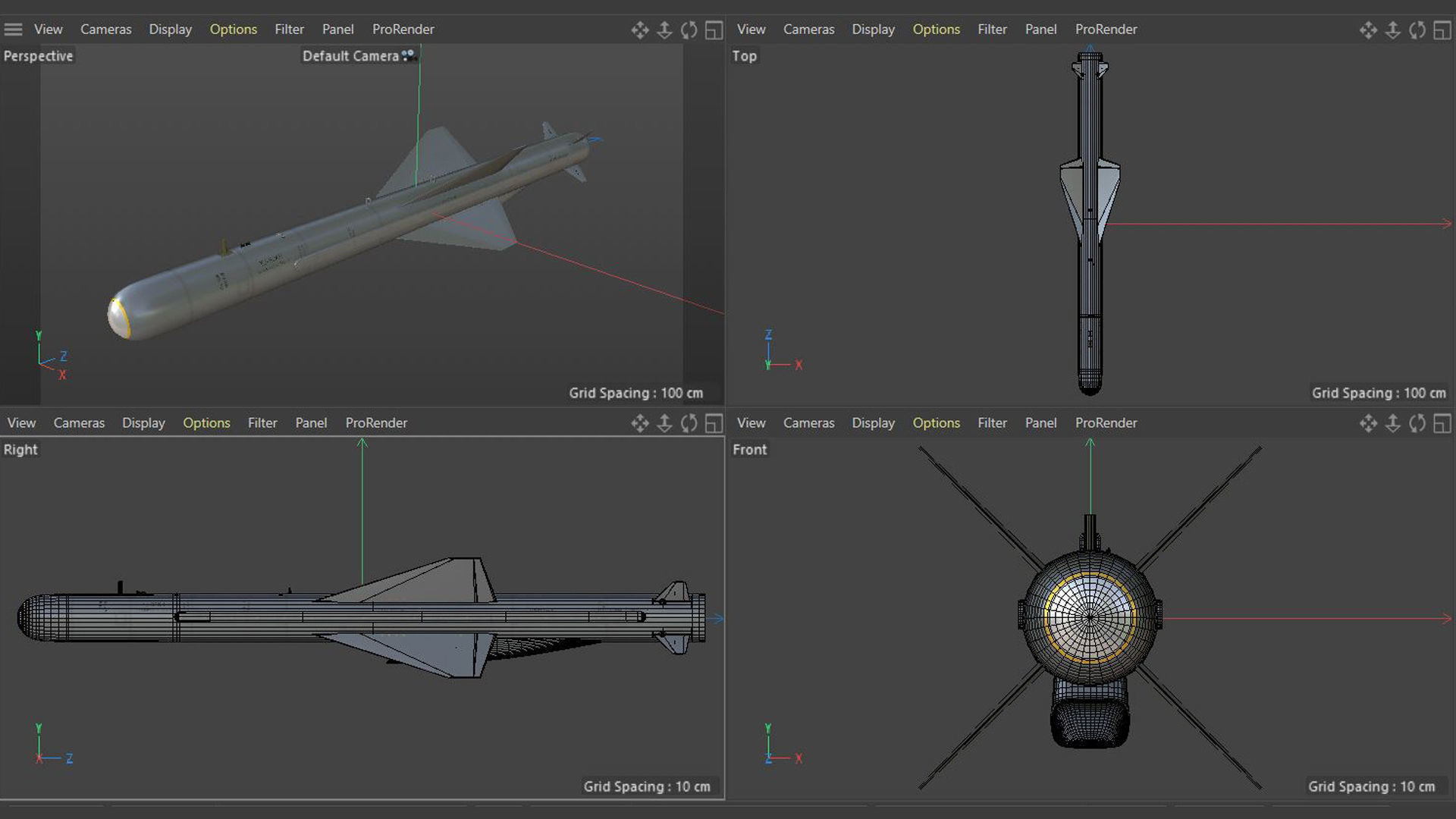Click rotate camera icon in Top viewport
This screenshot has width=1456, height=819.
click(x=1417, y=30)
